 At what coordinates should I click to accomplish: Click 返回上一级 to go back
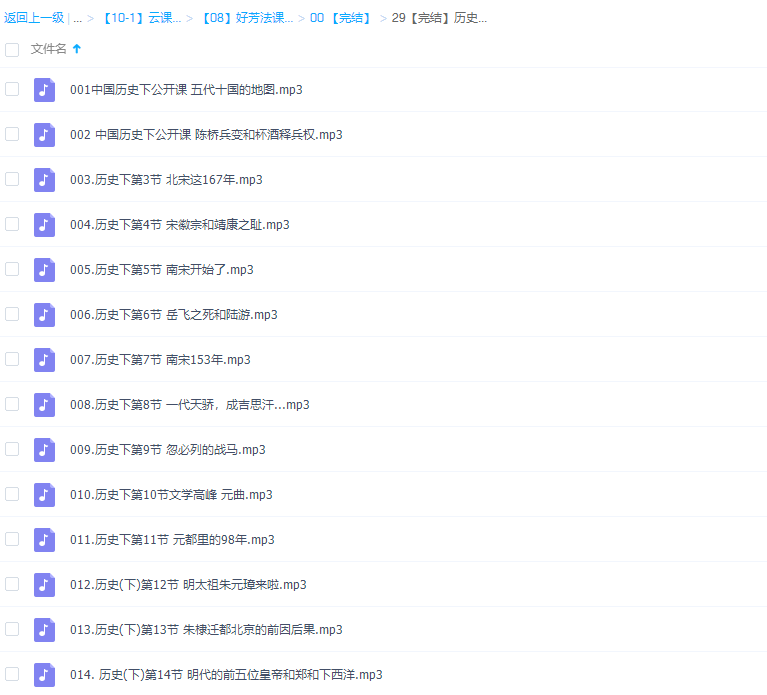click(33, 18)
